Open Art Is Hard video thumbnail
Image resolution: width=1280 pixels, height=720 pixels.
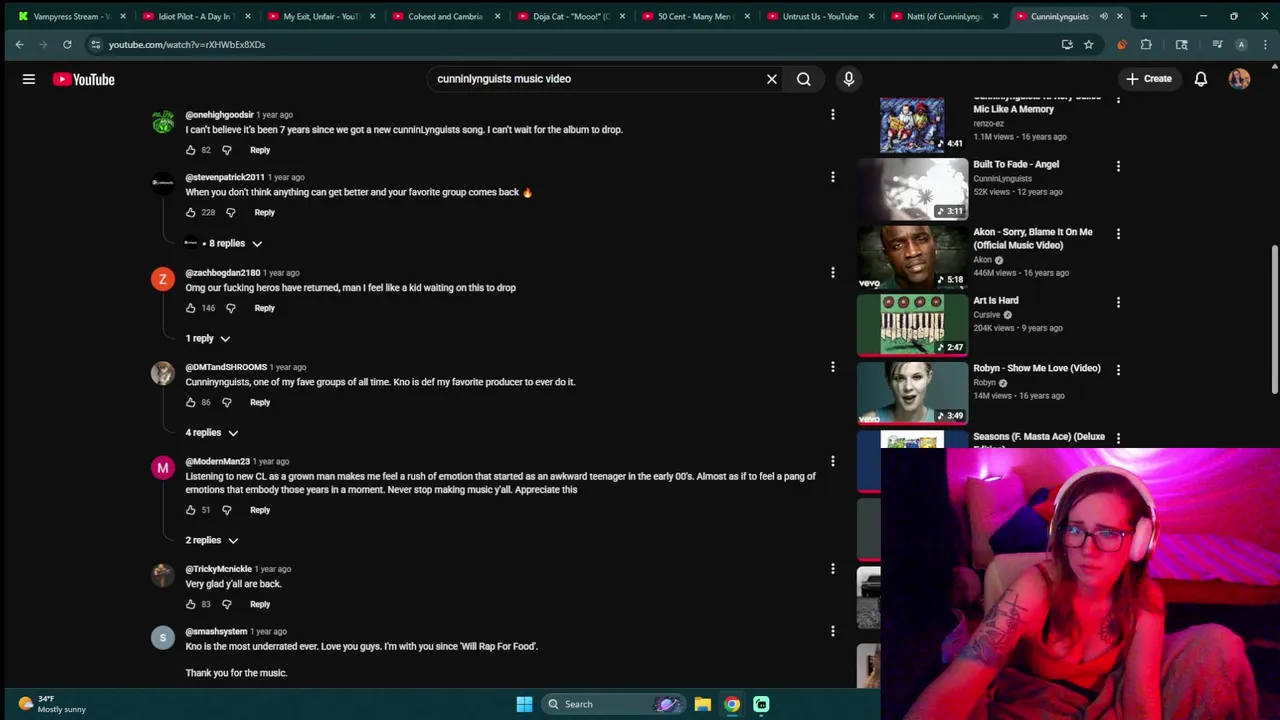pyautogui.click(x=912, y=325)
